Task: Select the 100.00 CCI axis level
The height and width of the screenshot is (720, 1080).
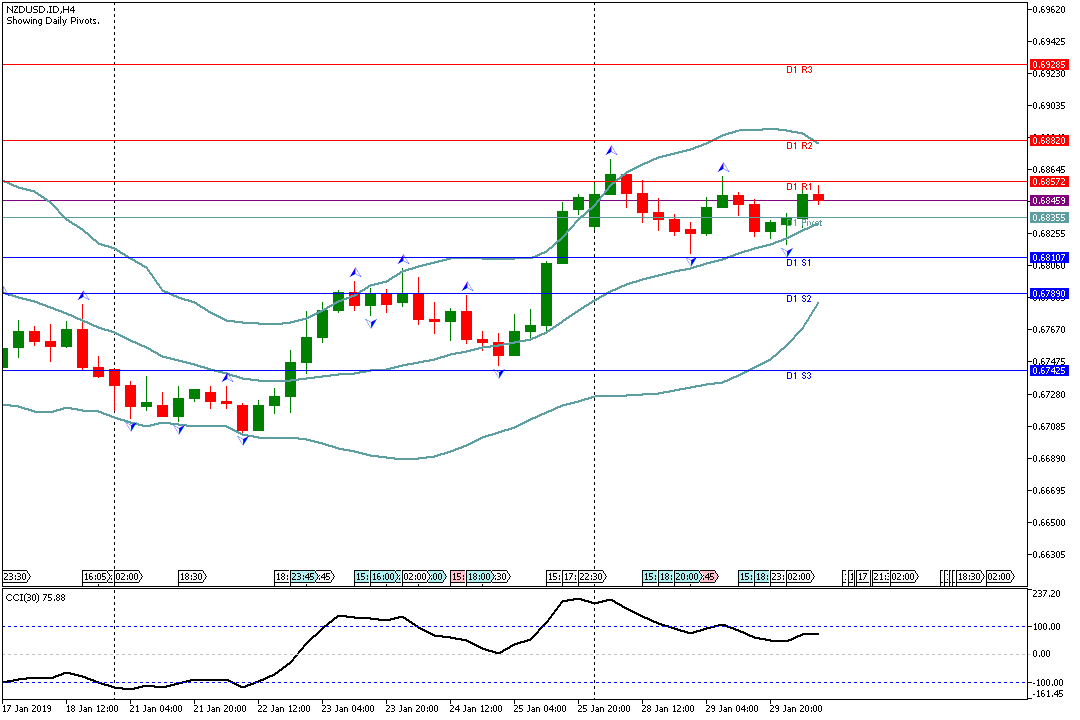Action: [x=1046, y=626]
